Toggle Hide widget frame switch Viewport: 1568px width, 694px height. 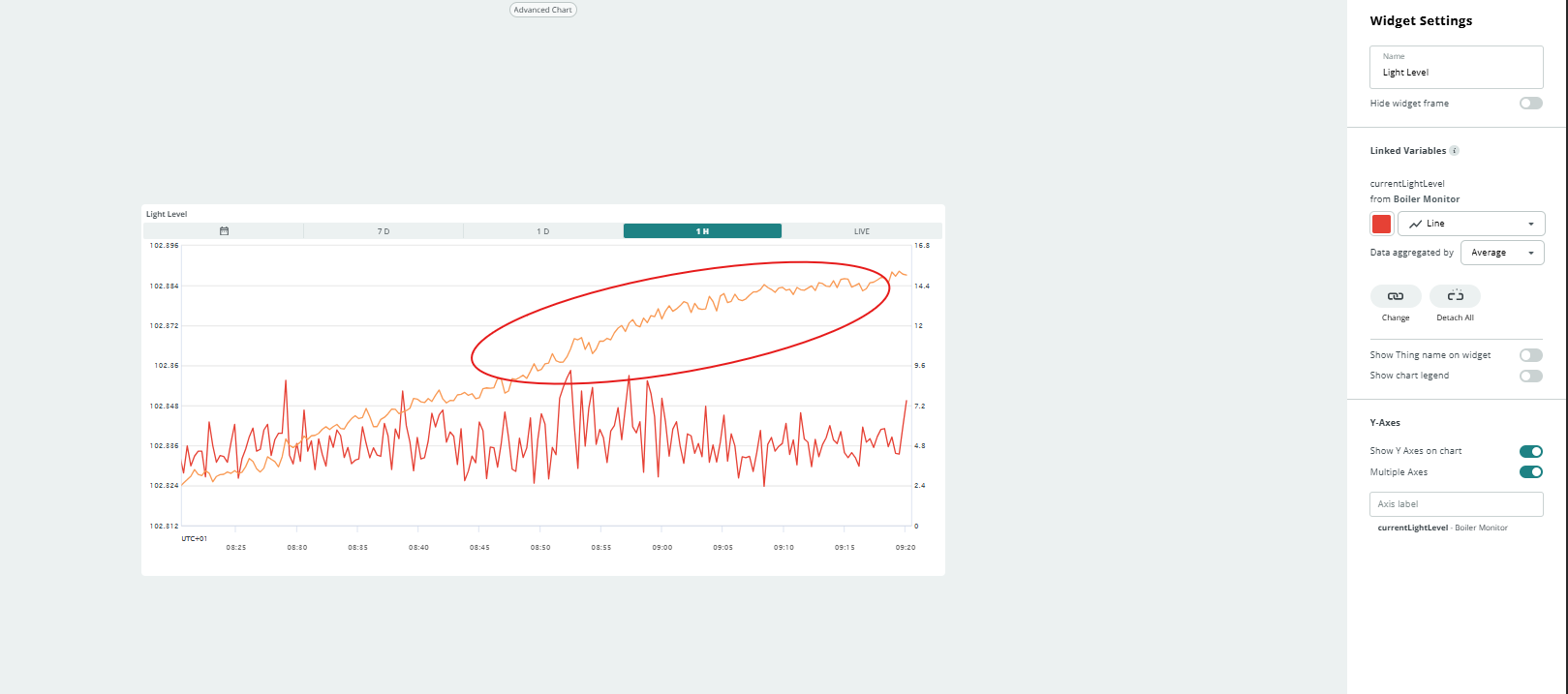tap(1530, 104)
